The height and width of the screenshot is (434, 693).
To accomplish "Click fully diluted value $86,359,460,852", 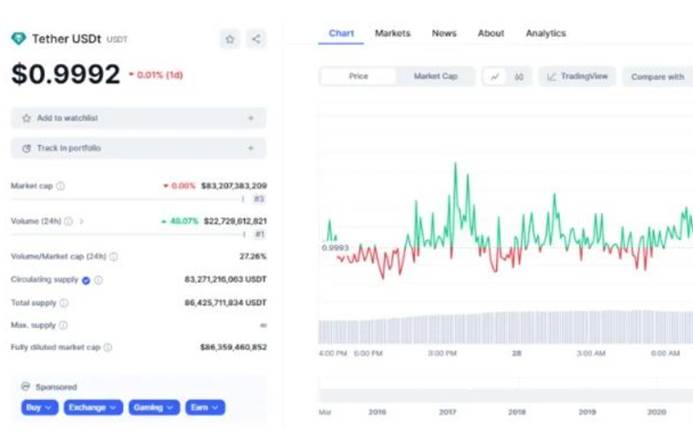I will click(233, 347).
